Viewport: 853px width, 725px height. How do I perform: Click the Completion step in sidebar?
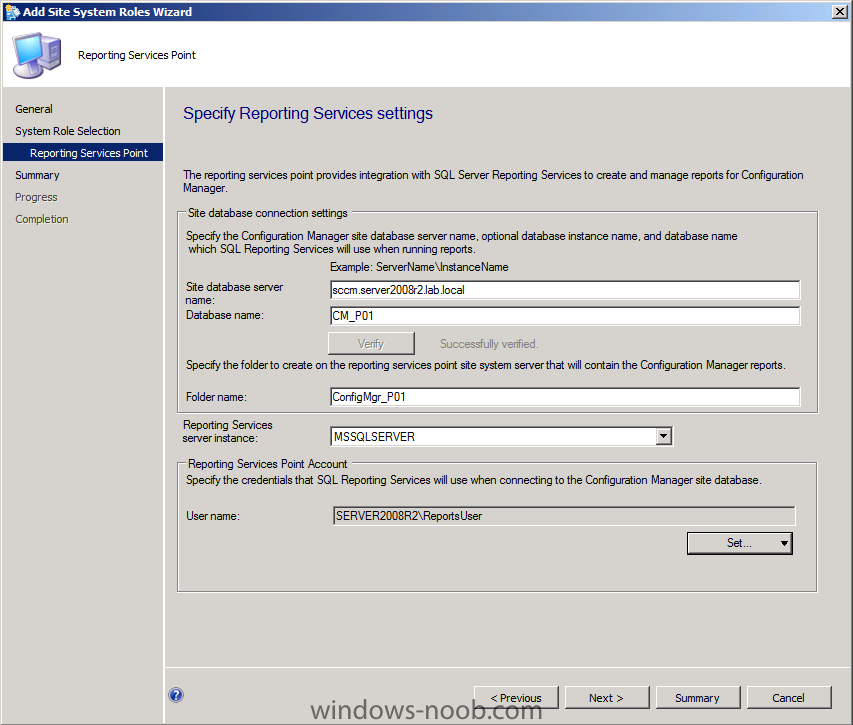point(42,219)
